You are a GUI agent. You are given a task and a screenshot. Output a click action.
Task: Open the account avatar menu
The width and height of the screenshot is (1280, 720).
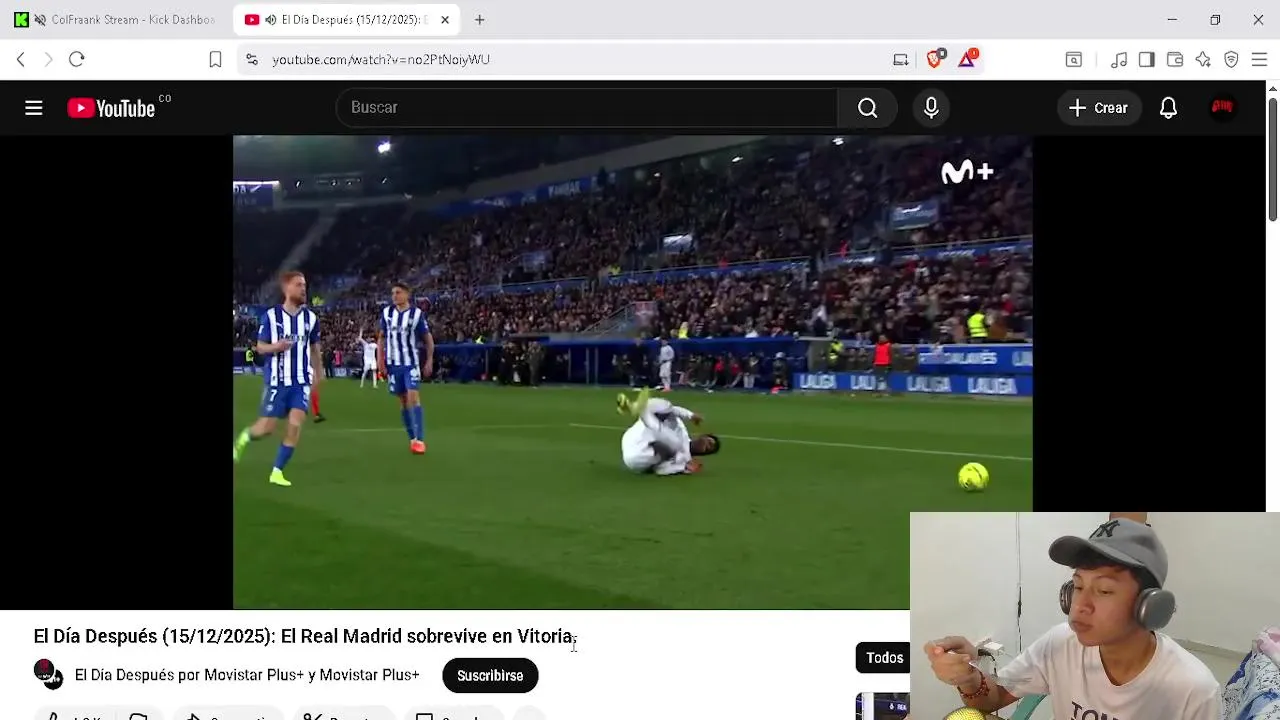click(x=1222, y=107)
